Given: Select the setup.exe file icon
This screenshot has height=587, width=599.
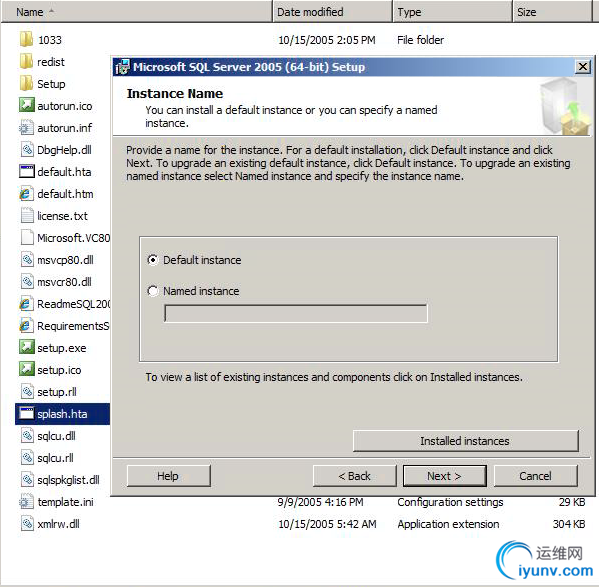Looking at the screenshot, I should coord(26,348).
